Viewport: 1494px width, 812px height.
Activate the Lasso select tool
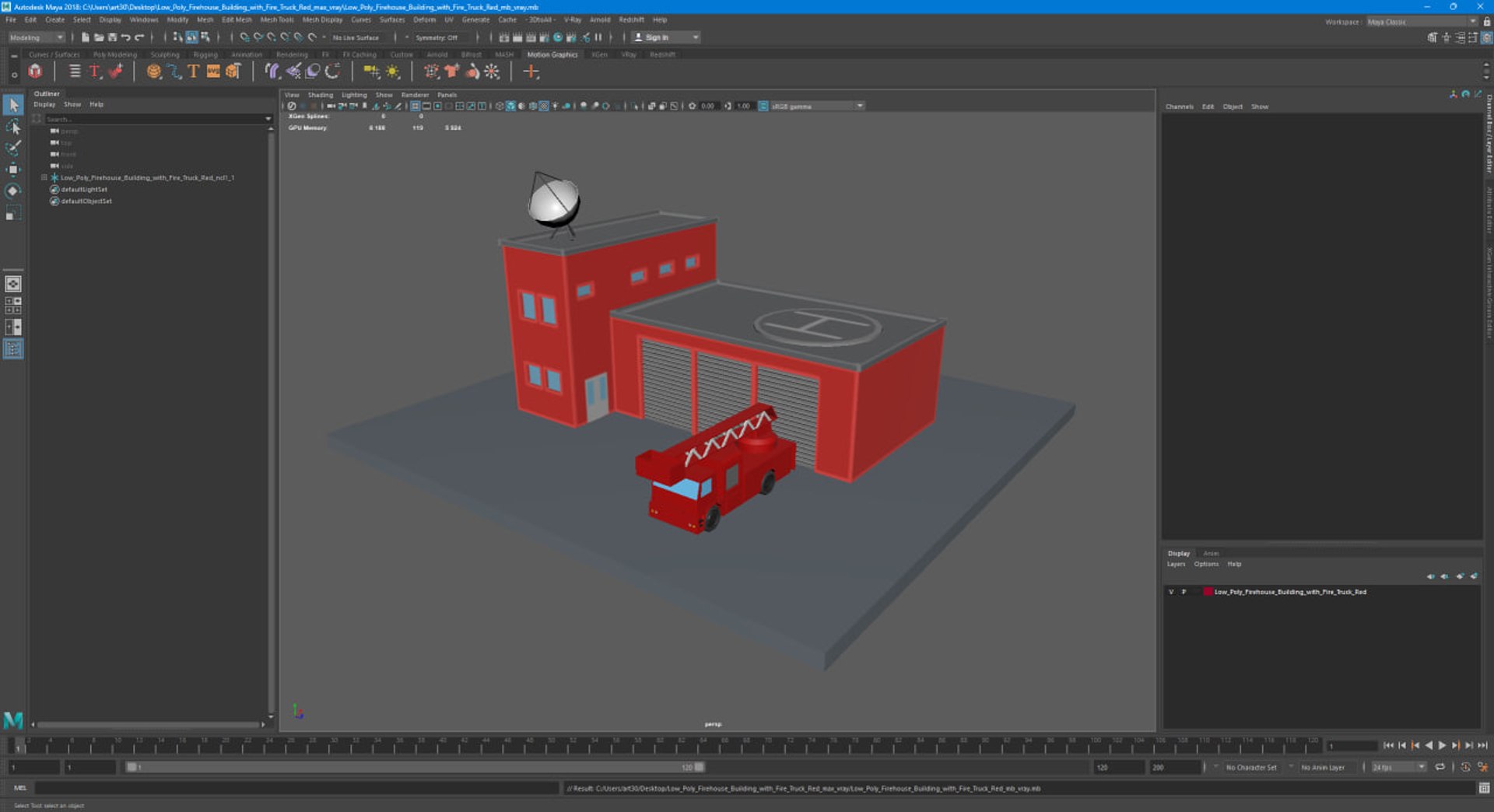coord(13,127)
